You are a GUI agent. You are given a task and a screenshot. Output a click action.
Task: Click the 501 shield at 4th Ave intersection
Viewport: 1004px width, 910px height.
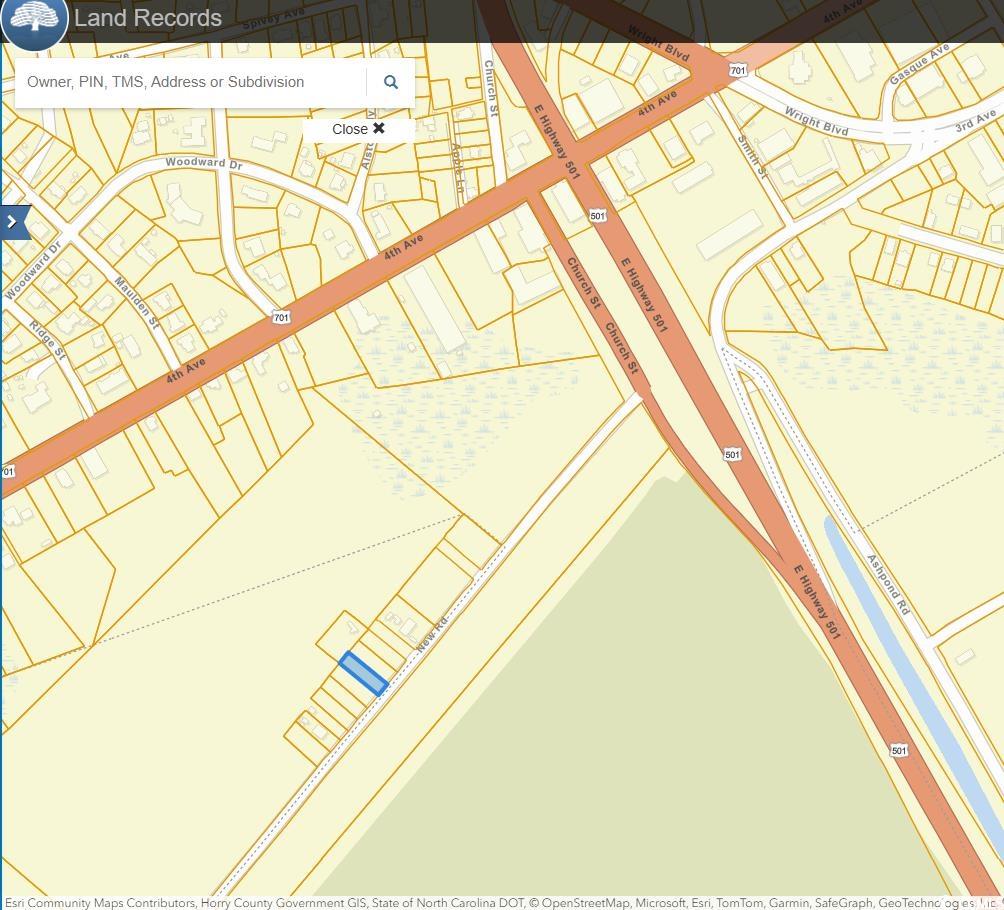[x=597, y=216]
